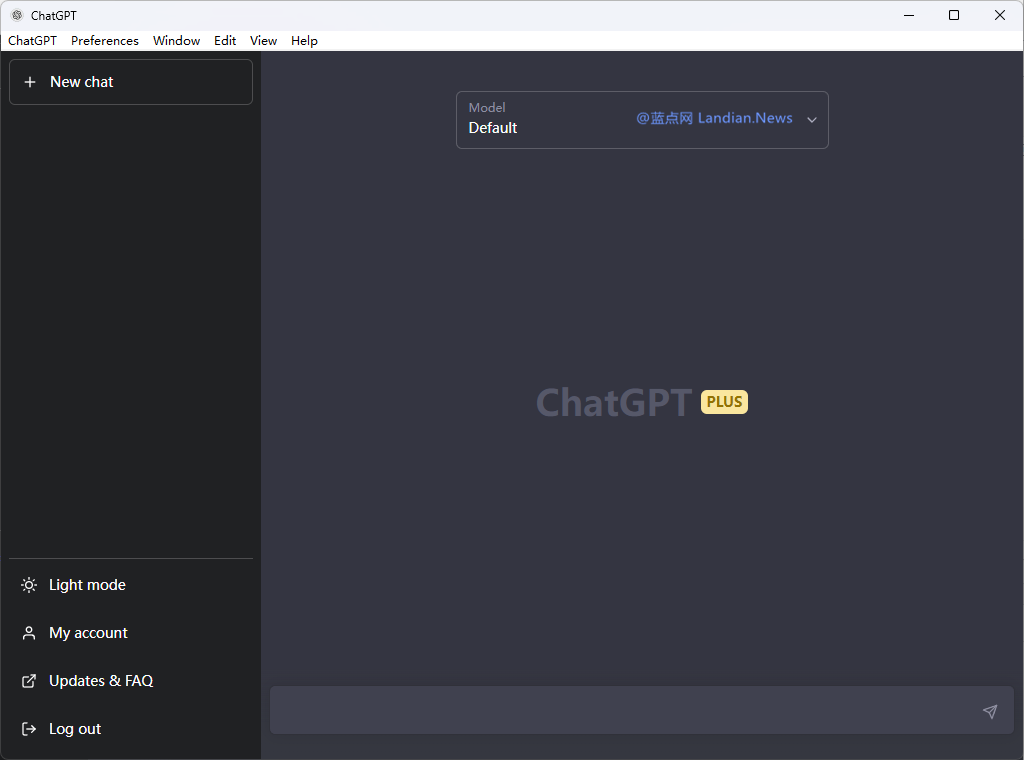Open the Preferences menu
Viewport: 1024px width, 760px height.
[104, 40]
